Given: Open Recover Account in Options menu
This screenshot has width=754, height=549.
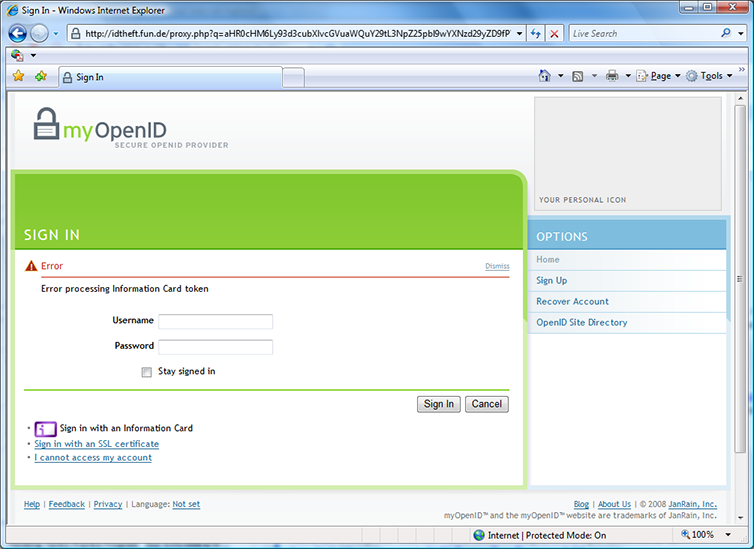Looking at the screenshot, I should pos(572,302).
